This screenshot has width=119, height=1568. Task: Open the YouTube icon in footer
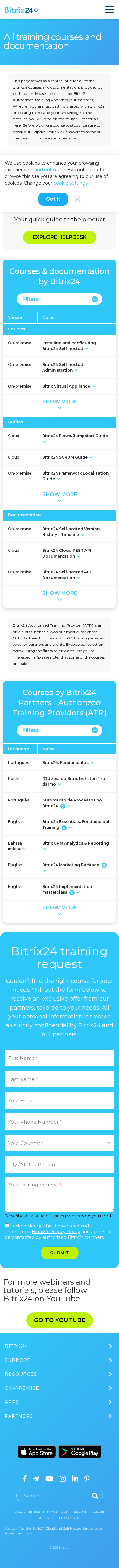pyautogui.click(x=49, y=1478)
